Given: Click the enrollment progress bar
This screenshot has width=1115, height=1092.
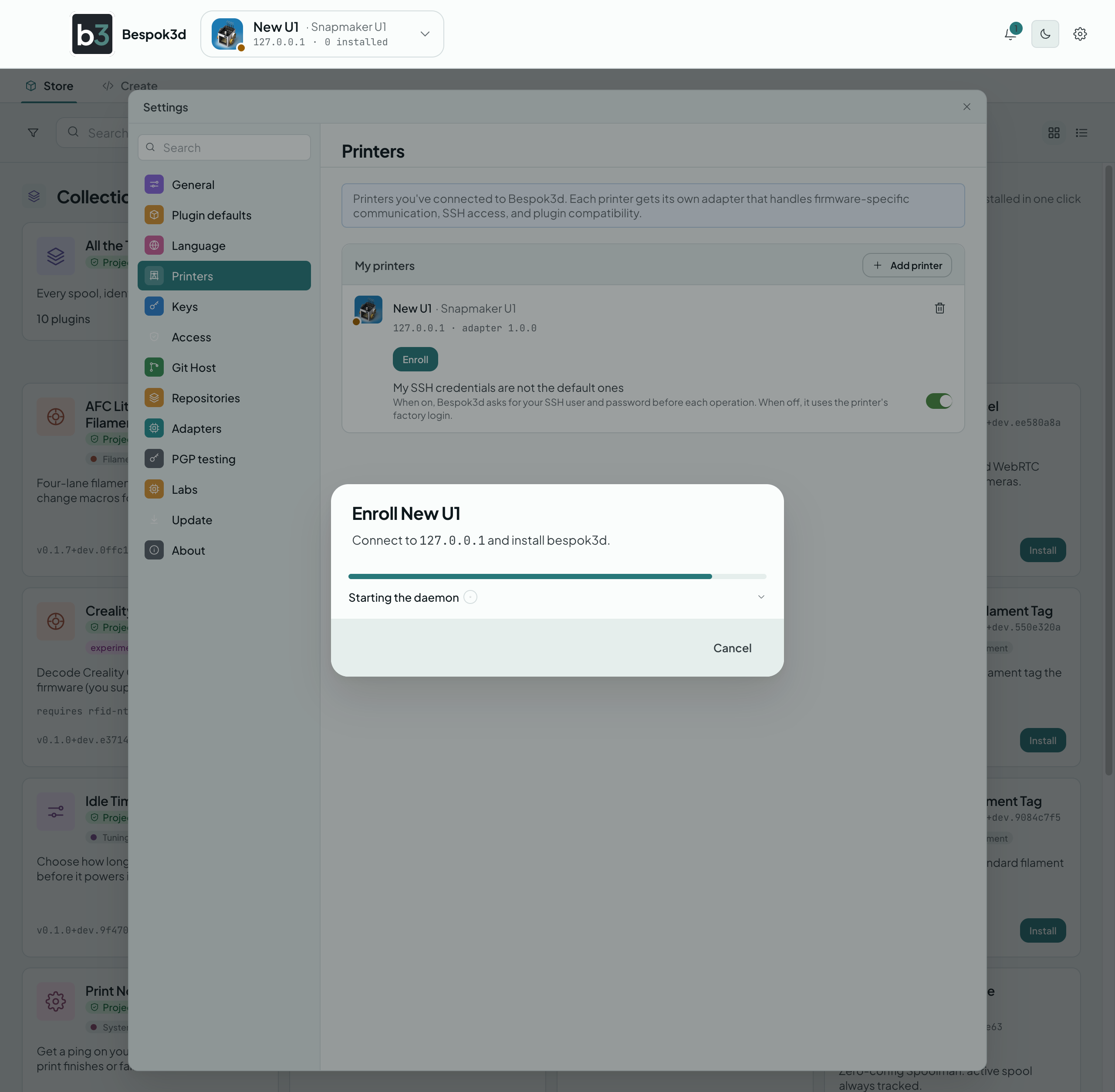Looking at the screenshot, I should (x=557, y=576).
